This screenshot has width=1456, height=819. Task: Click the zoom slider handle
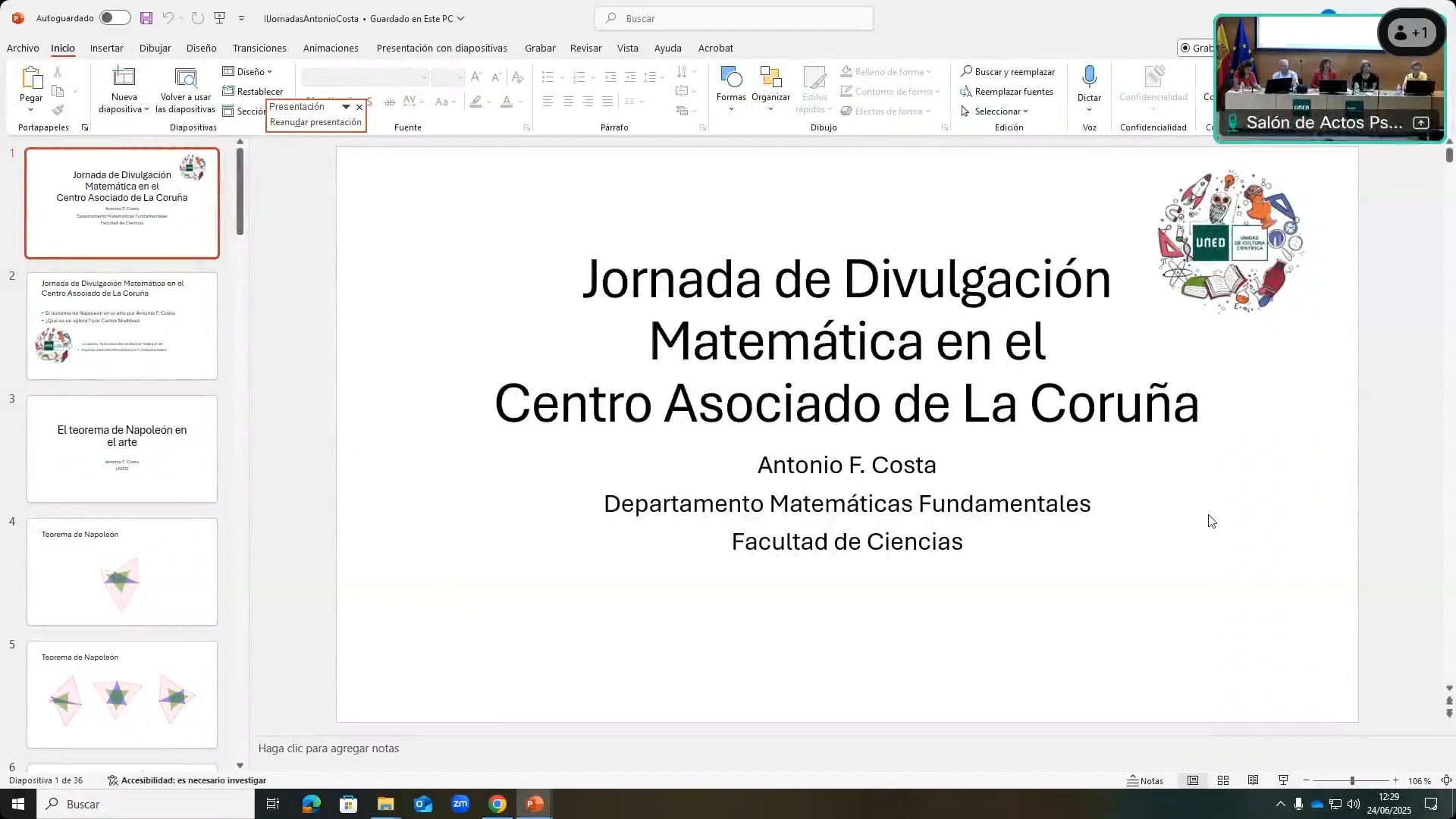(x=1351, y=780)
